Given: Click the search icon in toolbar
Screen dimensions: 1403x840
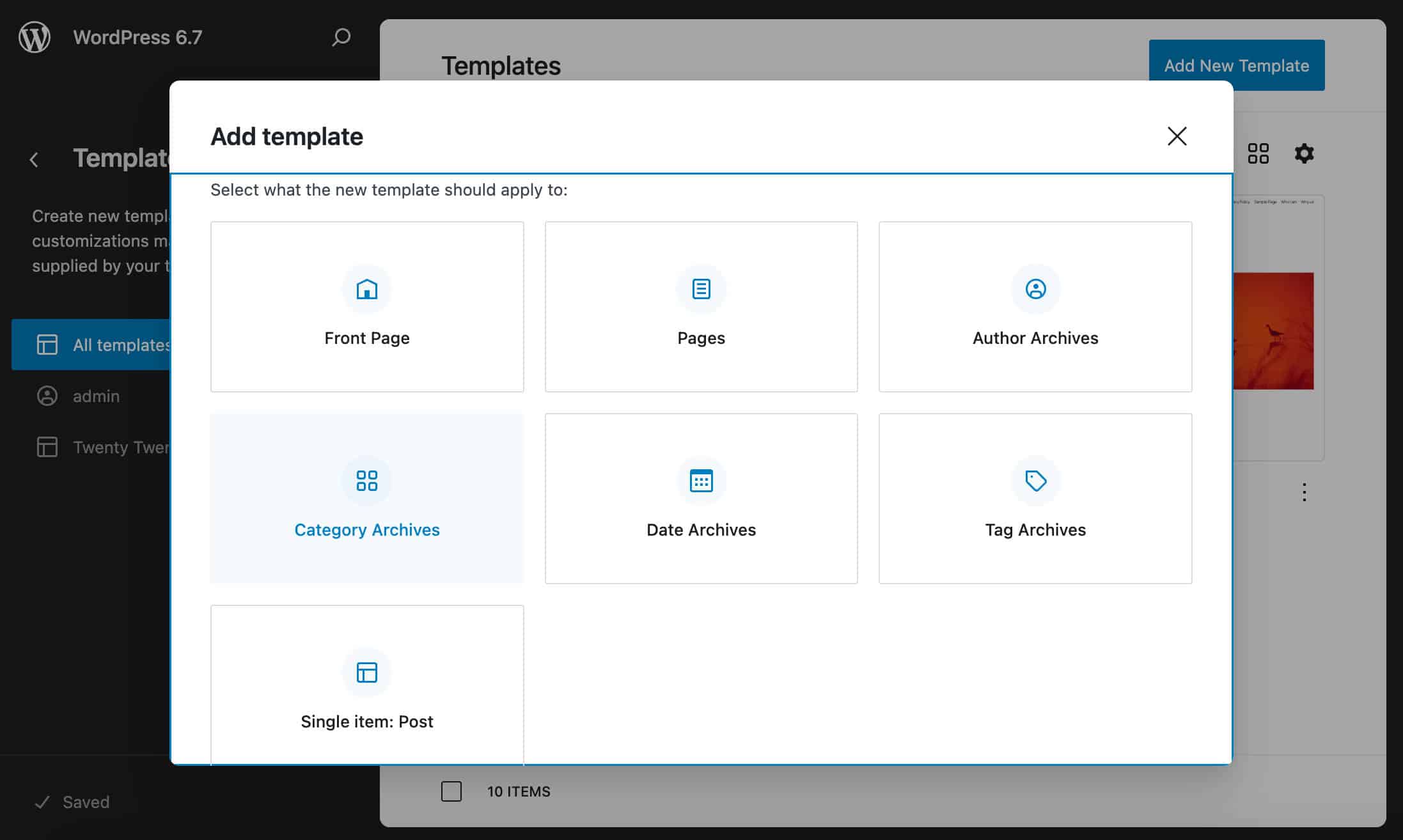Looking at the screenshot, I should [341, 36].
